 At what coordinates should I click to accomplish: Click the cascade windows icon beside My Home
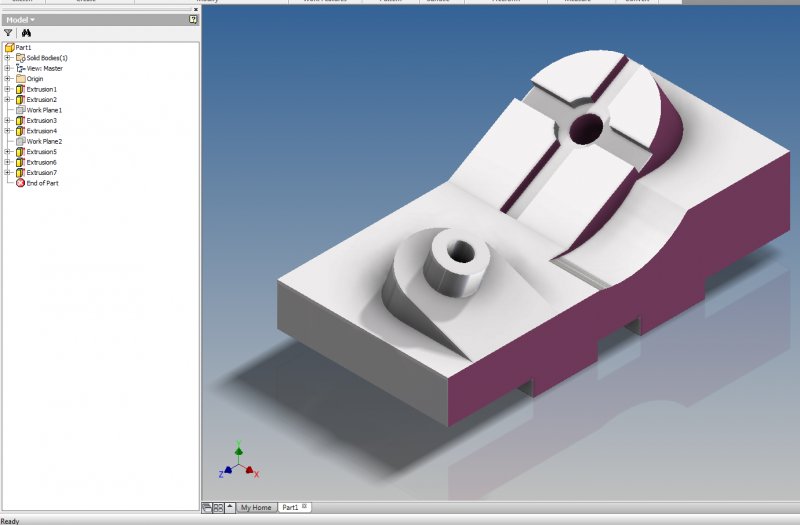point(207,508)
